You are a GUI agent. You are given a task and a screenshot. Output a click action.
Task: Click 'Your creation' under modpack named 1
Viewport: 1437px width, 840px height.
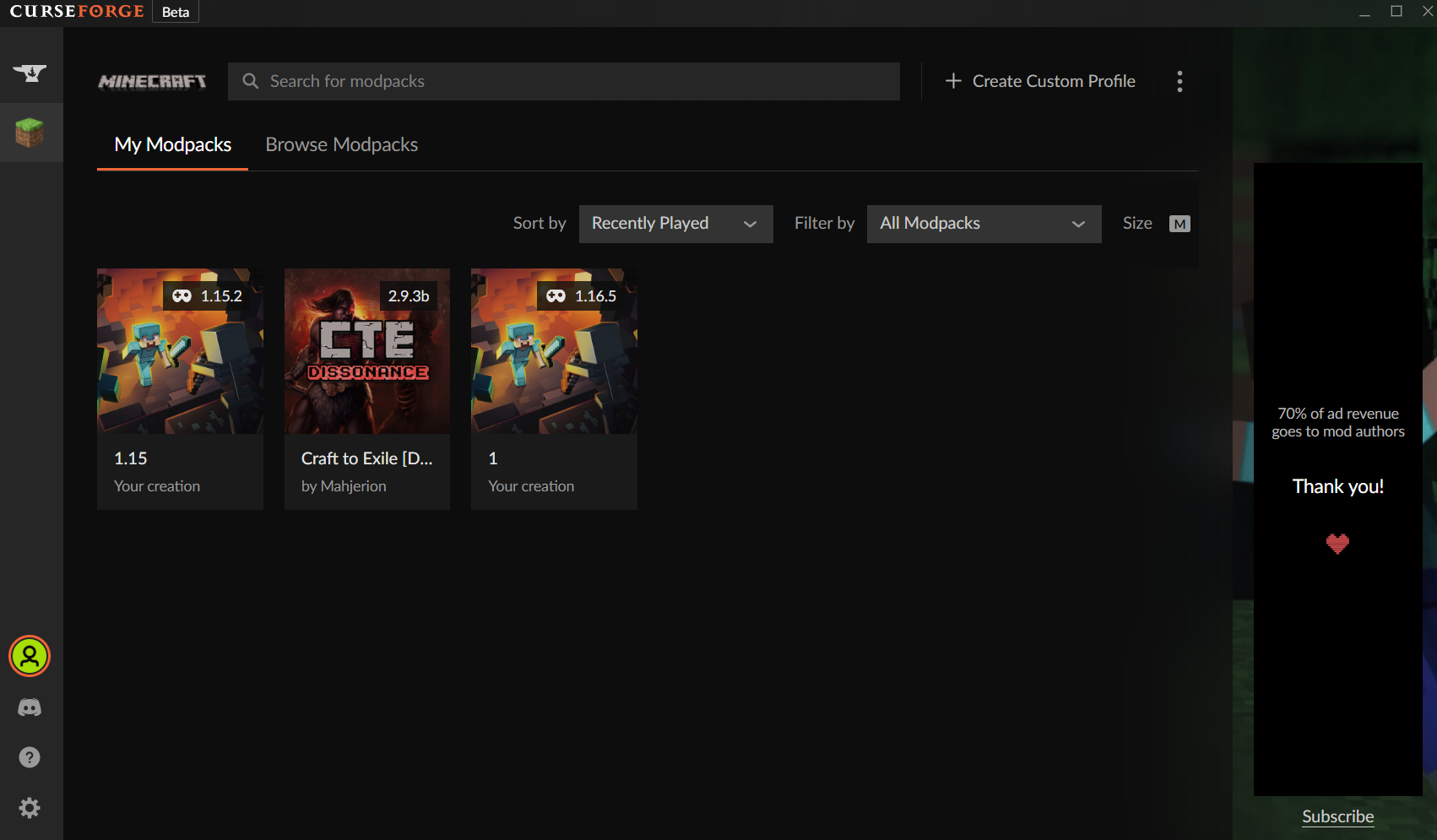tap(531, 486)
